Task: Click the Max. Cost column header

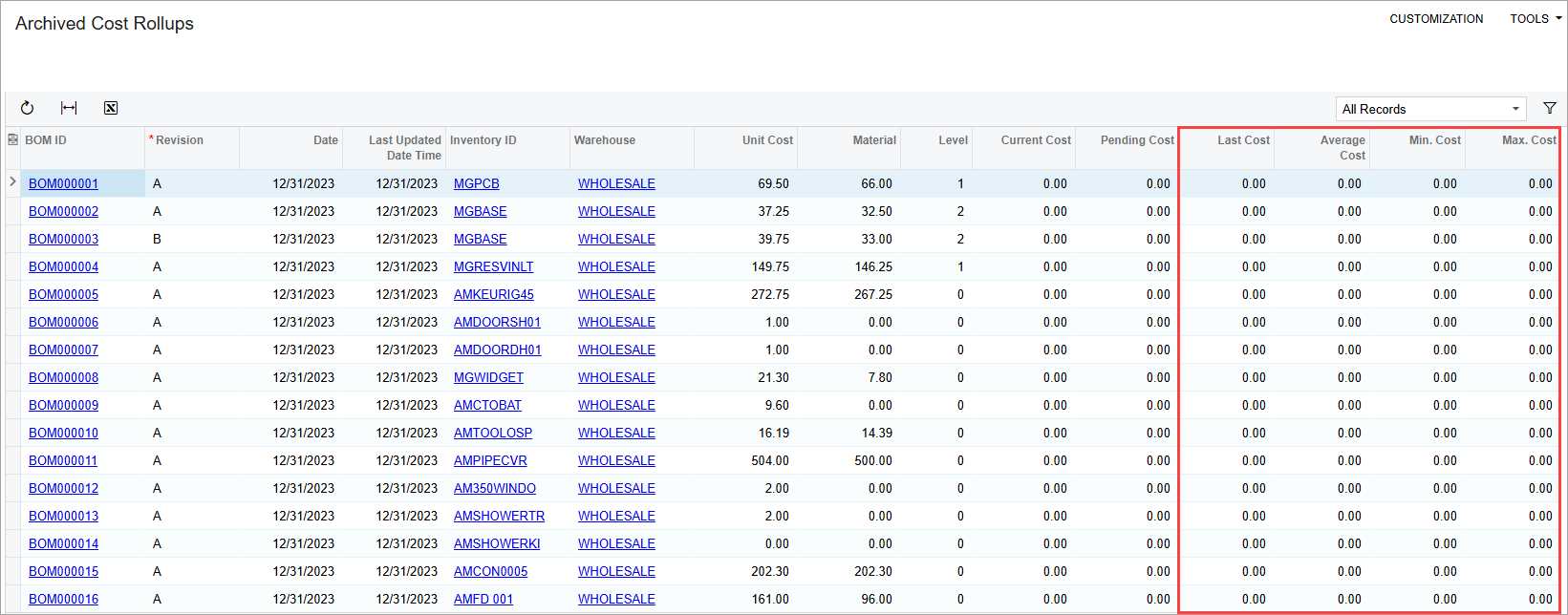Action: click(x=1528, y=140)
